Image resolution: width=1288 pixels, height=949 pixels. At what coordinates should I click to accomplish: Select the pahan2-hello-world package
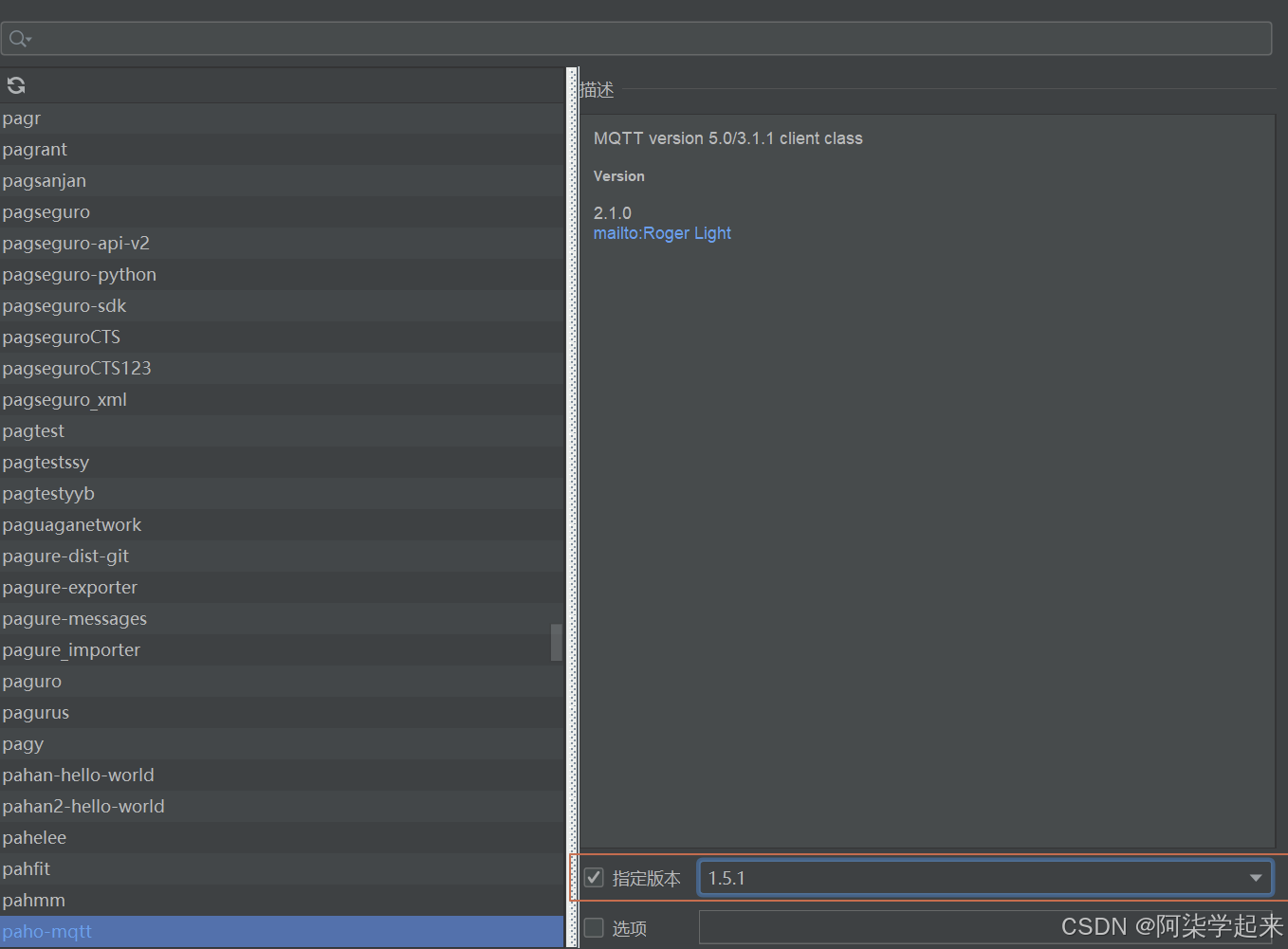click(282, 806)
